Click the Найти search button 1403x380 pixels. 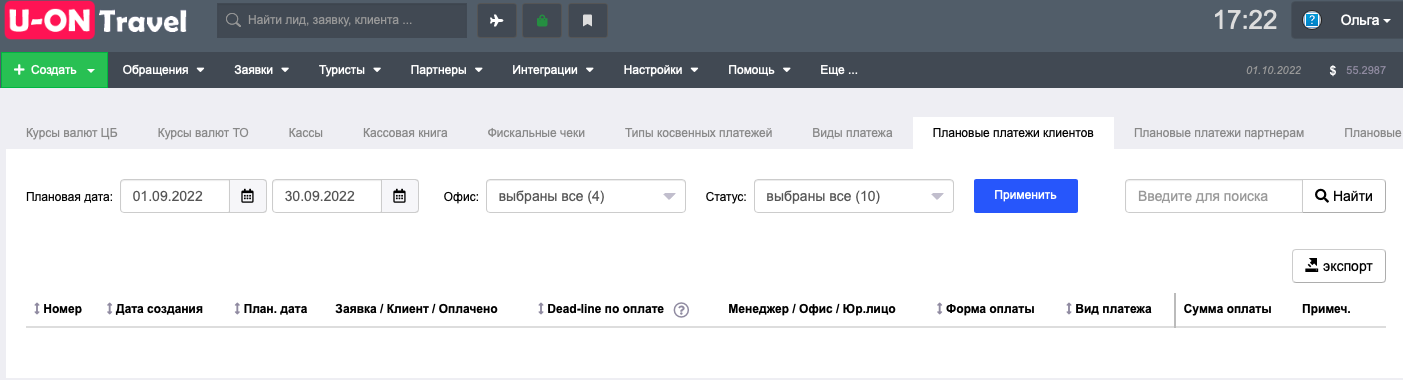click(1344, 196)
